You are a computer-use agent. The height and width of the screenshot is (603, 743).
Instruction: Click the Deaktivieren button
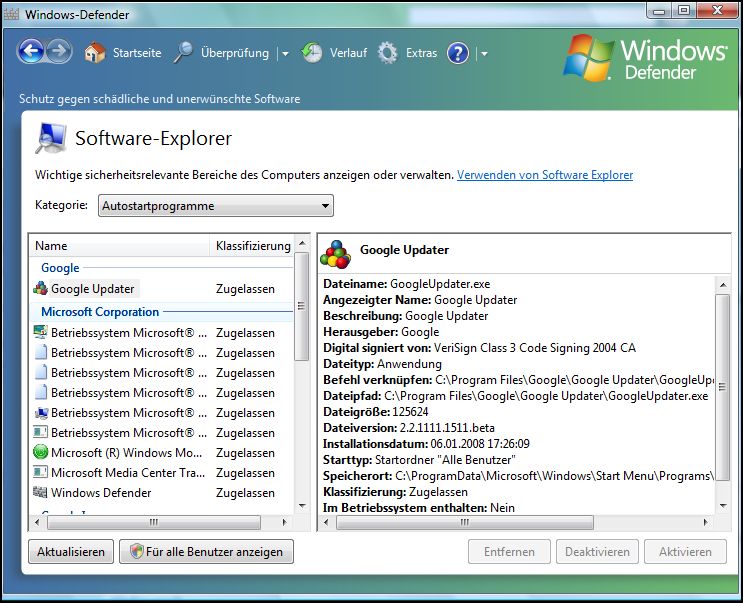tap(597, 551)
